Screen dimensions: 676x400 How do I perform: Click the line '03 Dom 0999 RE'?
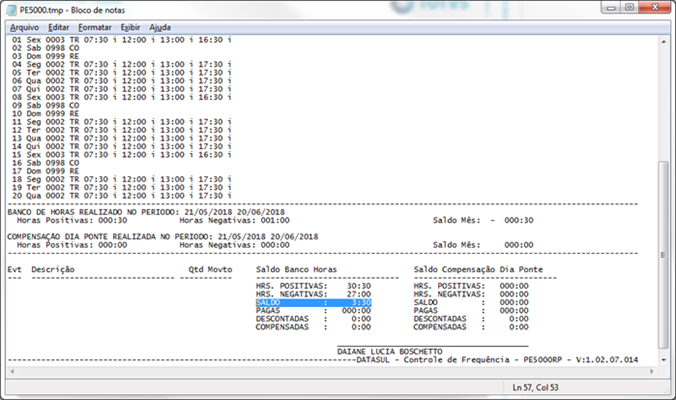click(x=46, y=56)
